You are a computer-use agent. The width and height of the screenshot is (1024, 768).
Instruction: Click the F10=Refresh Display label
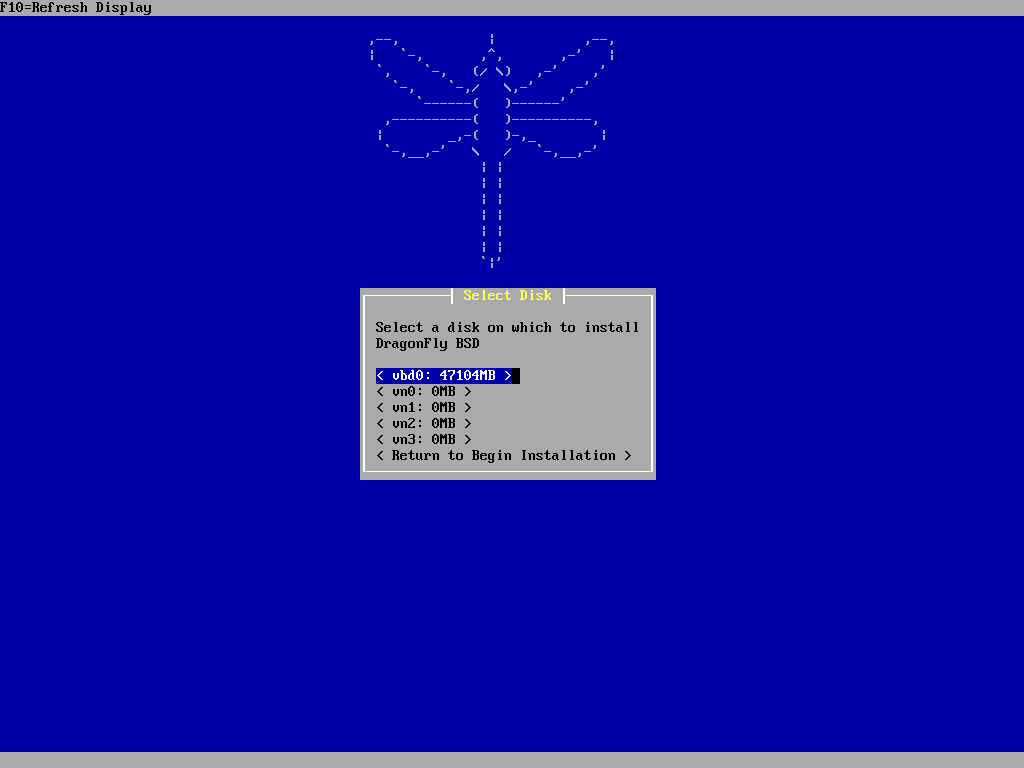(x=76, y=8)
